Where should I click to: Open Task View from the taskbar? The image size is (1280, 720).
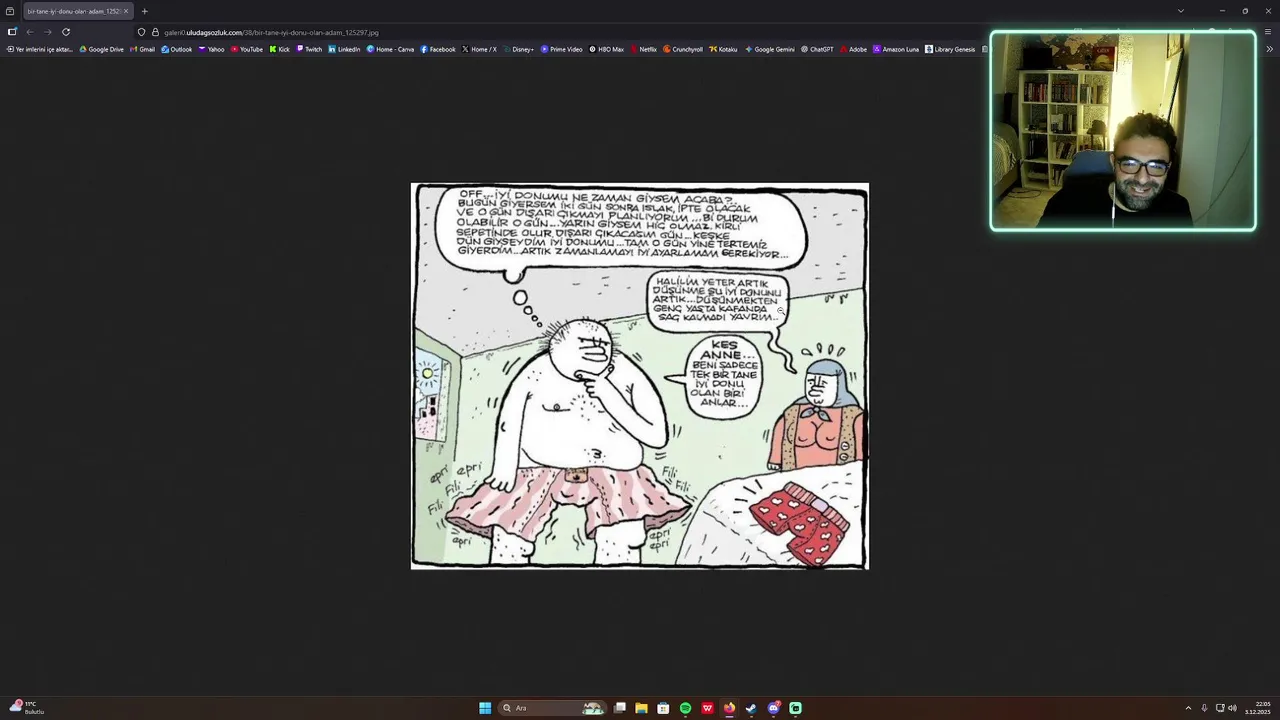tap(620, 708)
